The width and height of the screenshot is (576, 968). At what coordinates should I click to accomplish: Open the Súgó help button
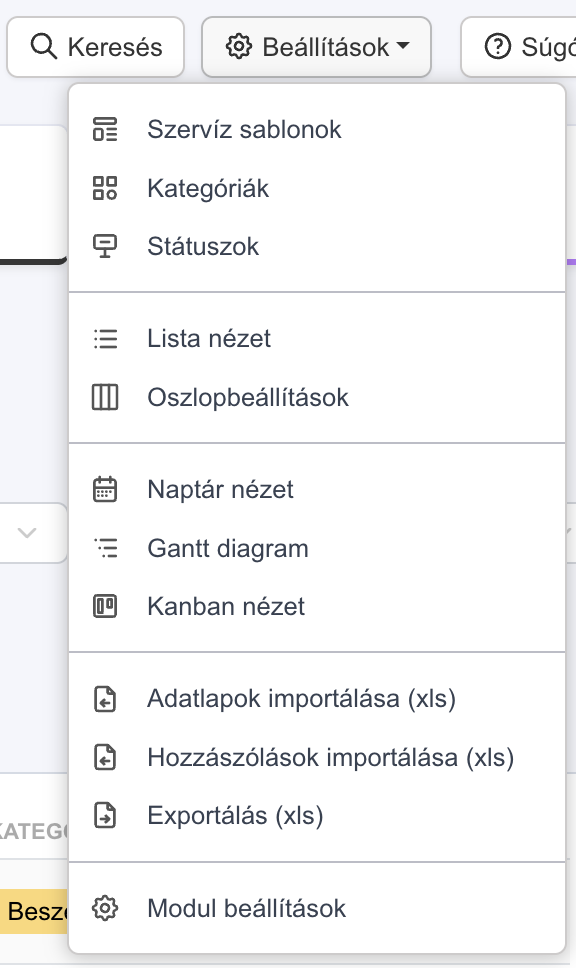click(x=519, y=47)
